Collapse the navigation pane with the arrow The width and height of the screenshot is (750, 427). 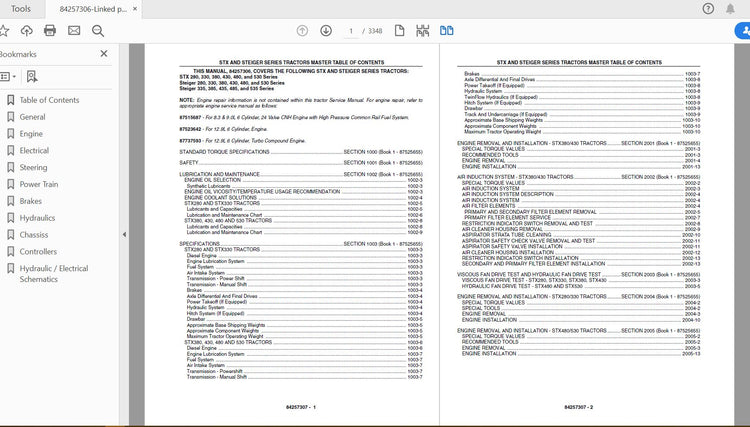(x=124, y=234)
